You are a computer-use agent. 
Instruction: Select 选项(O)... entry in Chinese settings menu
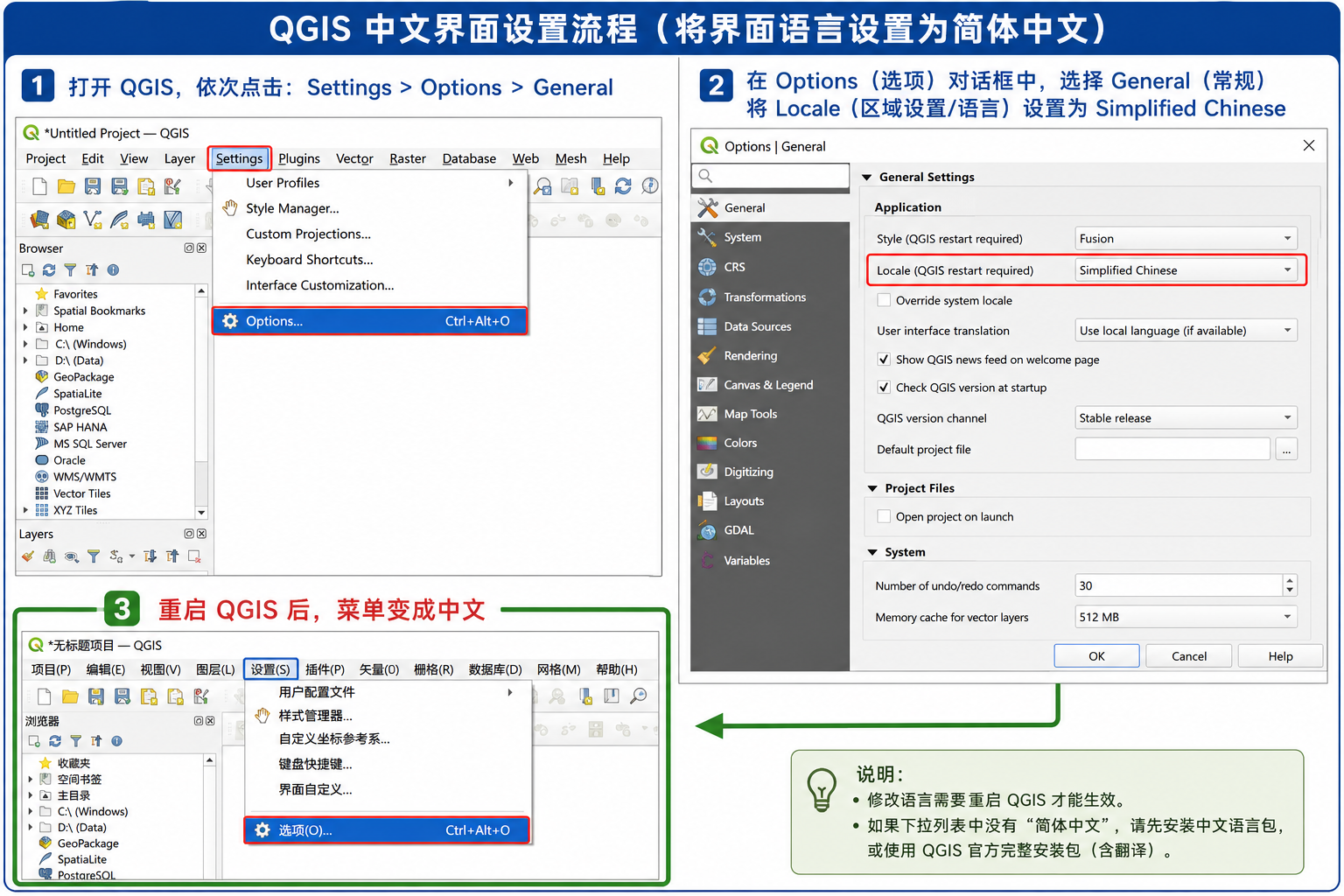click(387, 830)
